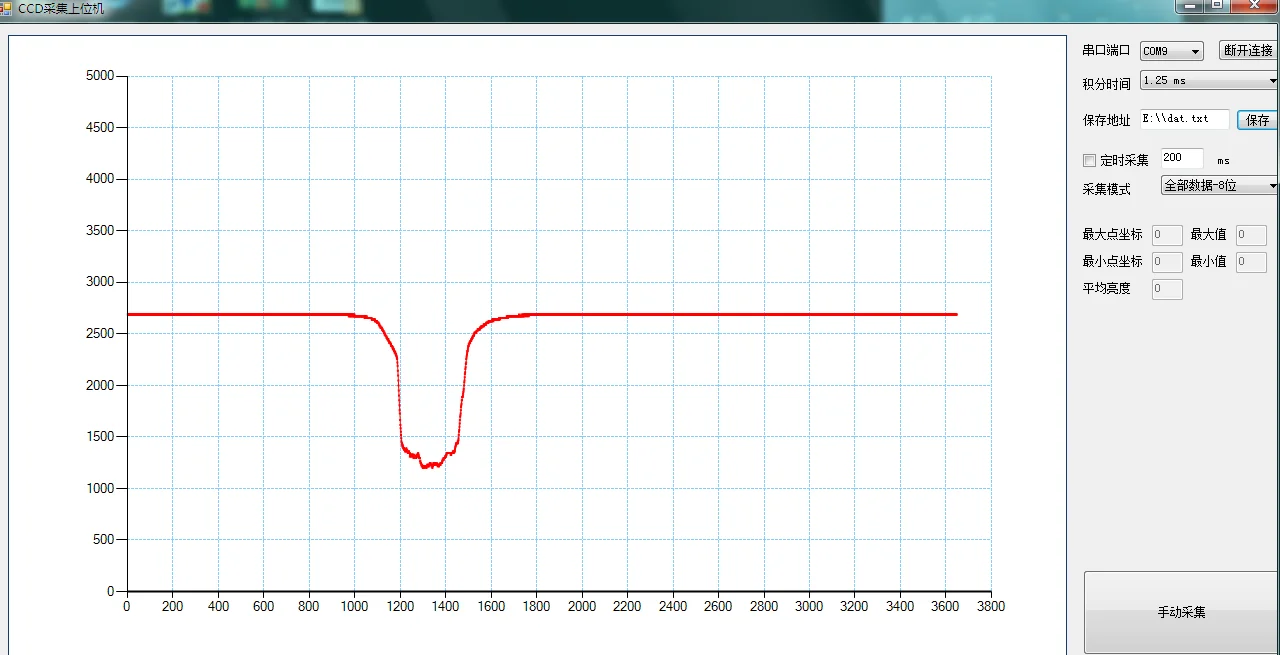Viewport: 1280px width, 655px height.
Task: Click the 最大值 value field
Action: coord(1251,235)
